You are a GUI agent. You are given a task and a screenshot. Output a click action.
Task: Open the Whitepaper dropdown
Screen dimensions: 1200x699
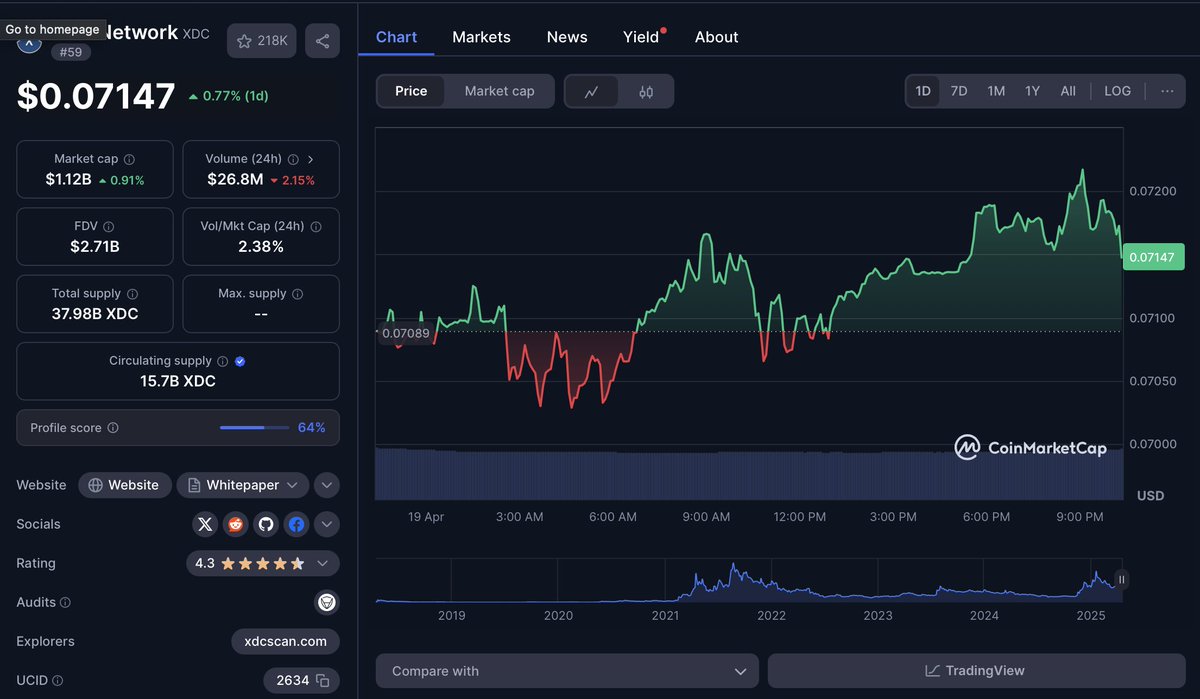tap(243, 485)
